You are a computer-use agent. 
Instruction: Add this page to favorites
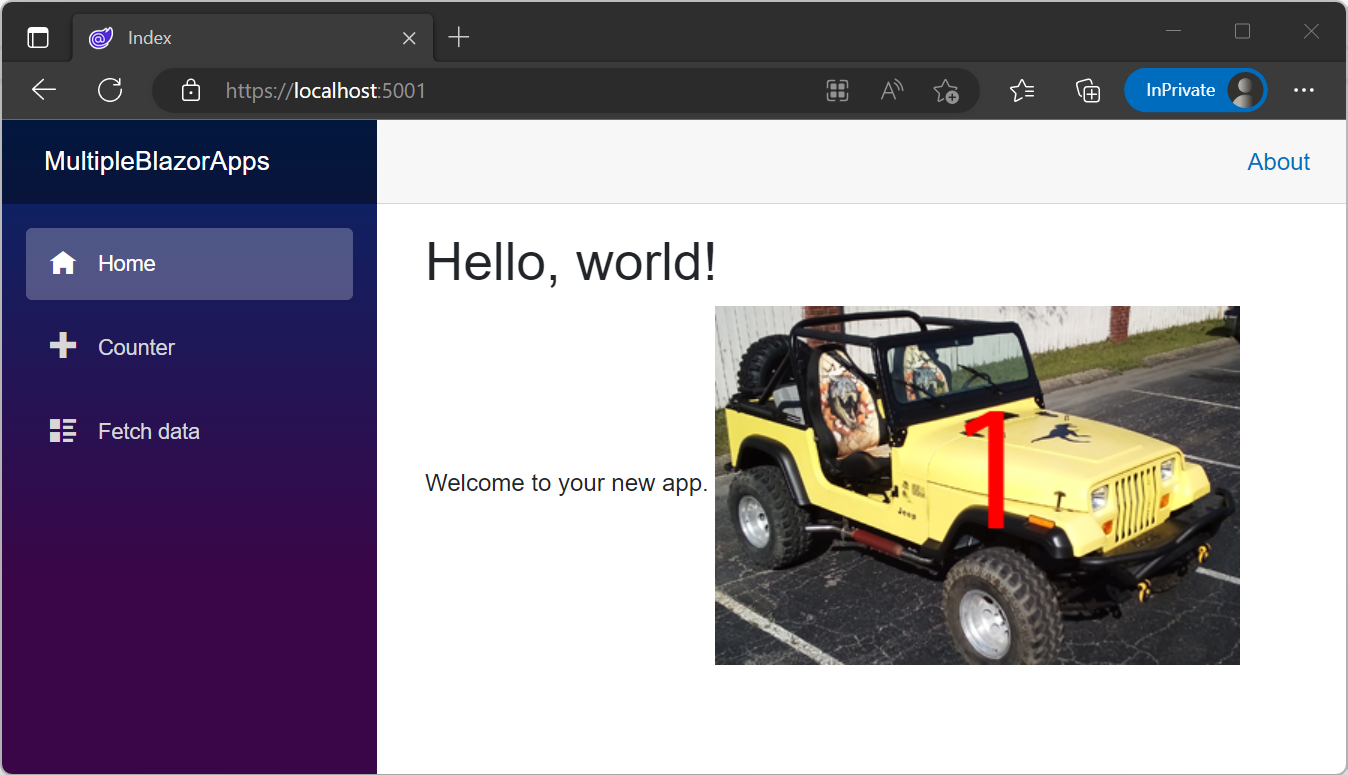point(946,90)
